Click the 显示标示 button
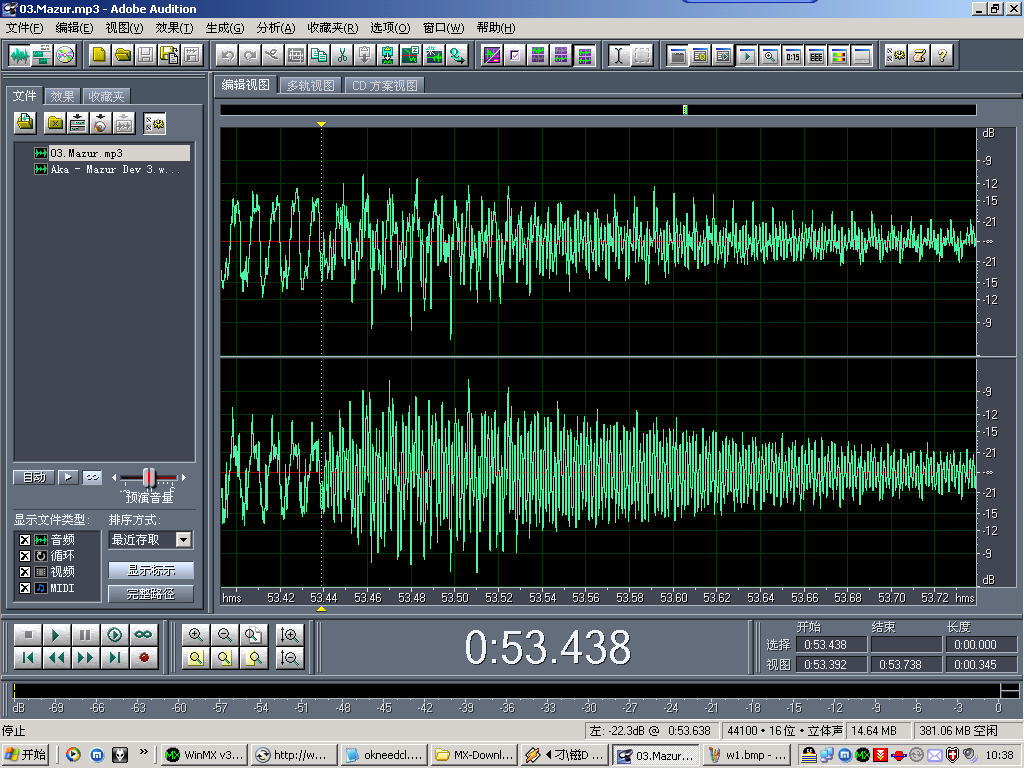Viewport: 1024px width, 768px height. click(151, 570)
